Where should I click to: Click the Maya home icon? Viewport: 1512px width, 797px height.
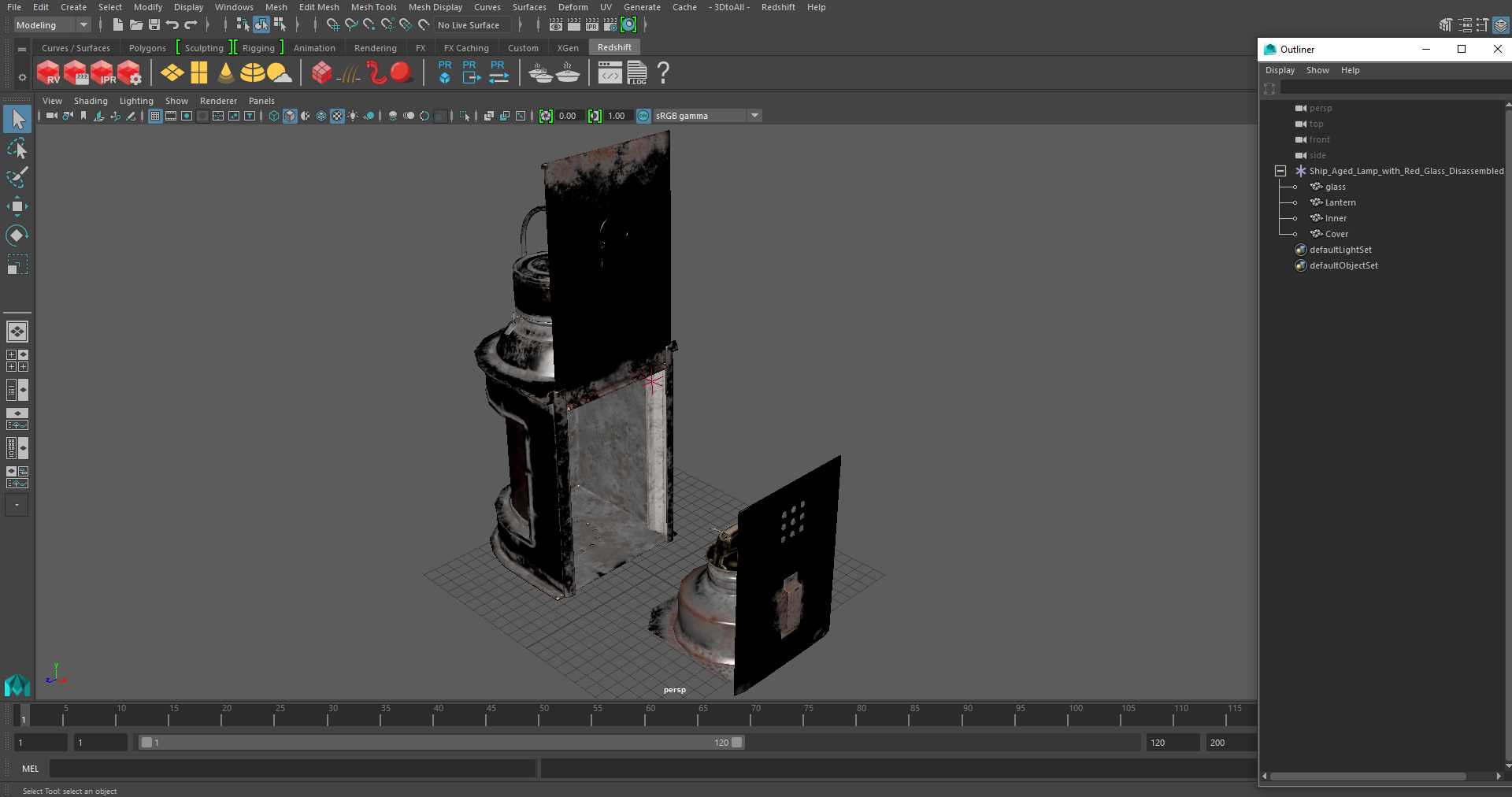[17, 685]
